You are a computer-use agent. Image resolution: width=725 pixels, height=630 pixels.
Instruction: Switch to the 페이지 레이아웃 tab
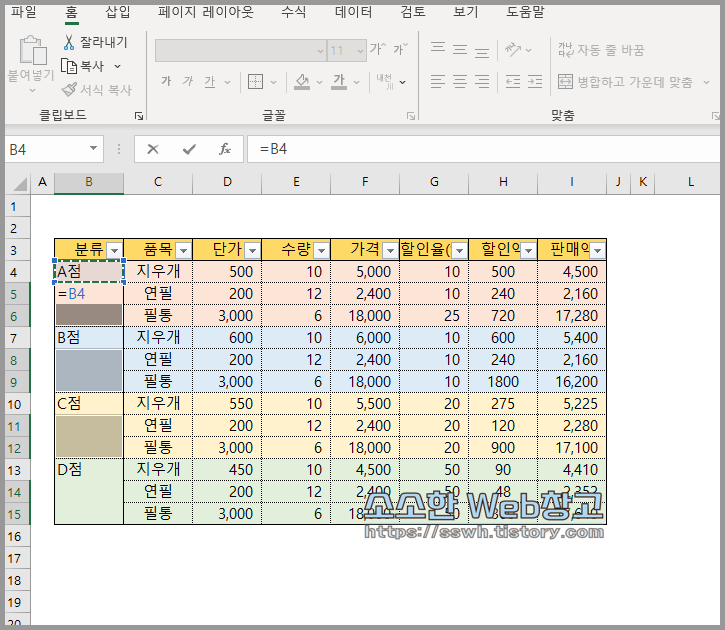click(x=206, y=11)
